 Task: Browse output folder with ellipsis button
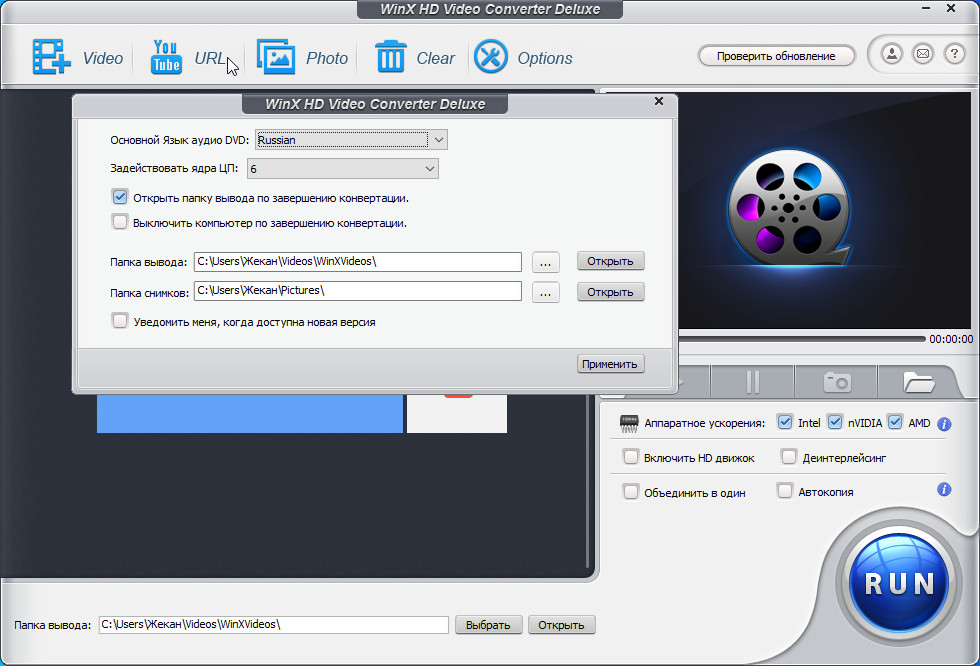(x=546, y=262)
